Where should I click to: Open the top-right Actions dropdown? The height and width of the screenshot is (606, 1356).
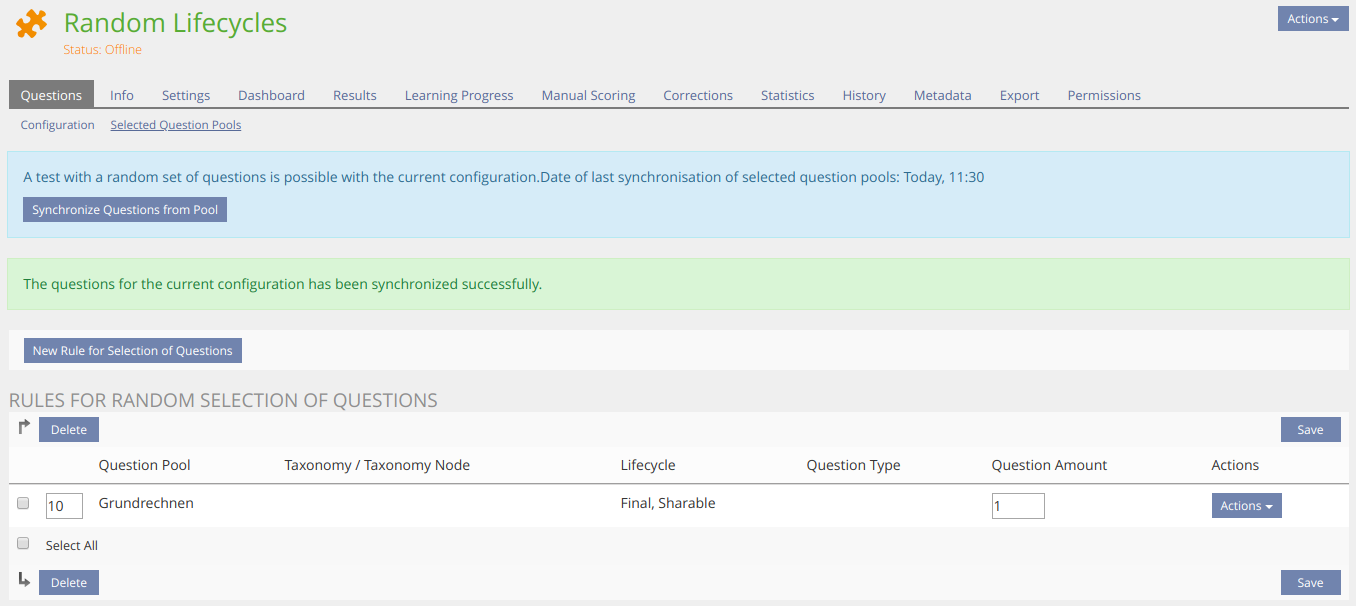(x=1313, y=19)
